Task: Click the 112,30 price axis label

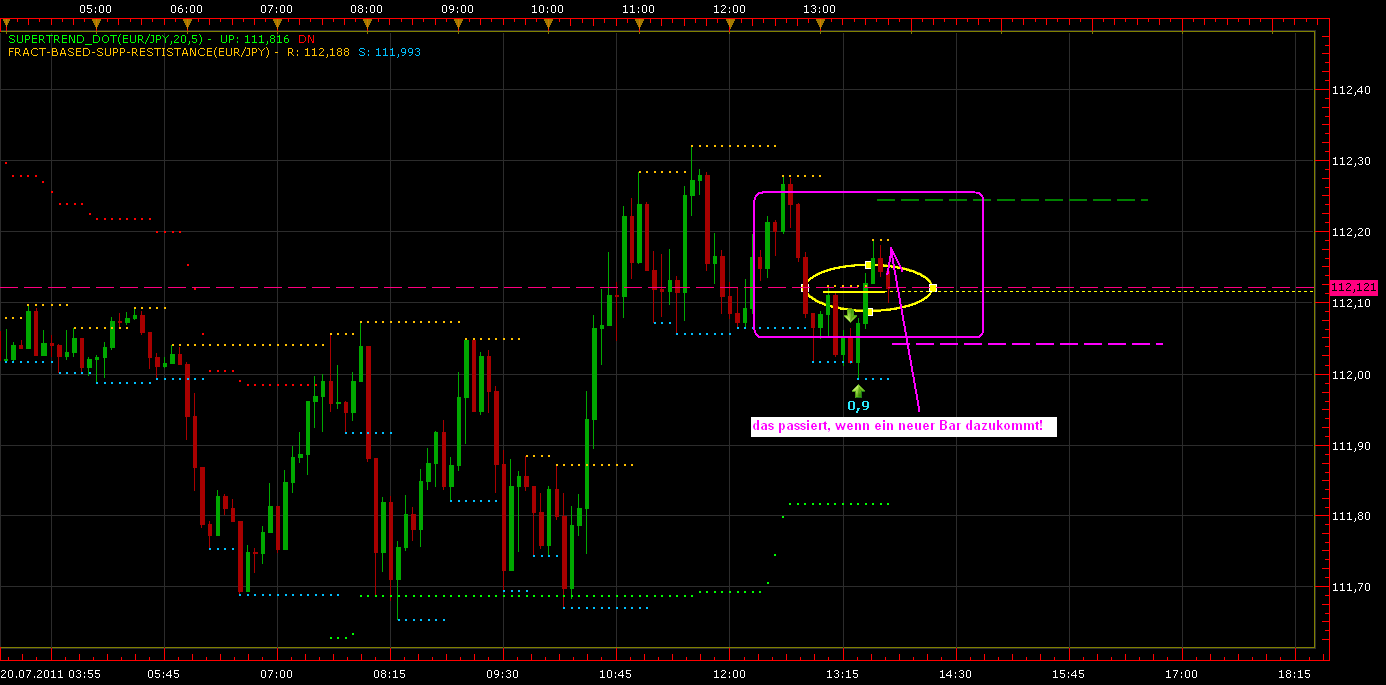Action: pos(1351,161)
